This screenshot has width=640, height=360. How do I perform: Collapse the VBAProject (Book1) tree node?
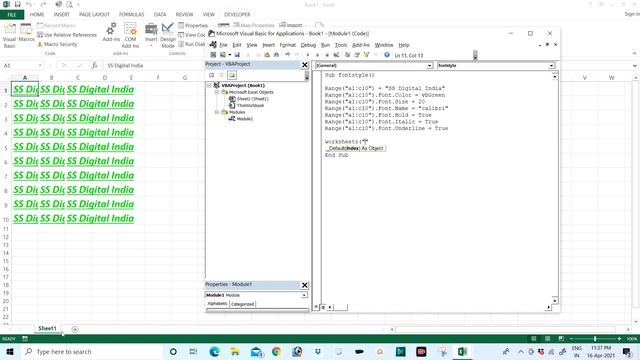pos(209,85)
